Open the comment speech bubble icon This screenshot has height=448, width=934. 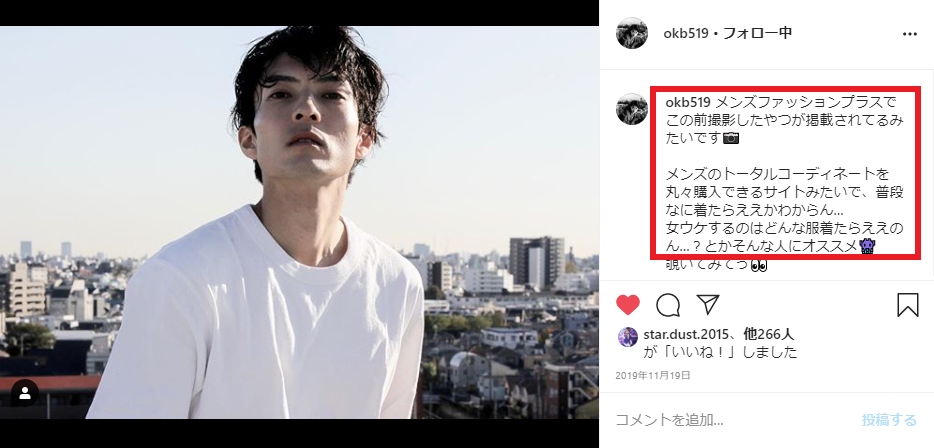pos(668,305)
